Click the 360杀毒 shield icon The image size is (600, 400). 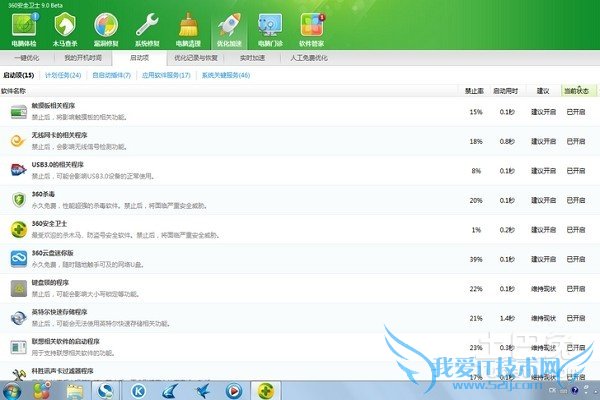tap(18, 200)
